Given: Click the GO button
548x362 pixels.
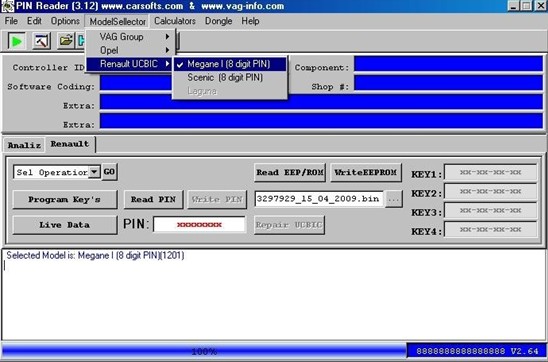Looking at the screenshot, I should pyautogui.click(x=109, y=172).
